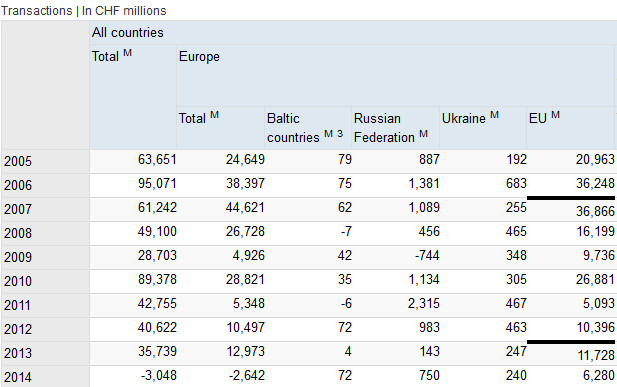
Task: Click the M metadata icon next to All countries Total
Action: point(127,53)
